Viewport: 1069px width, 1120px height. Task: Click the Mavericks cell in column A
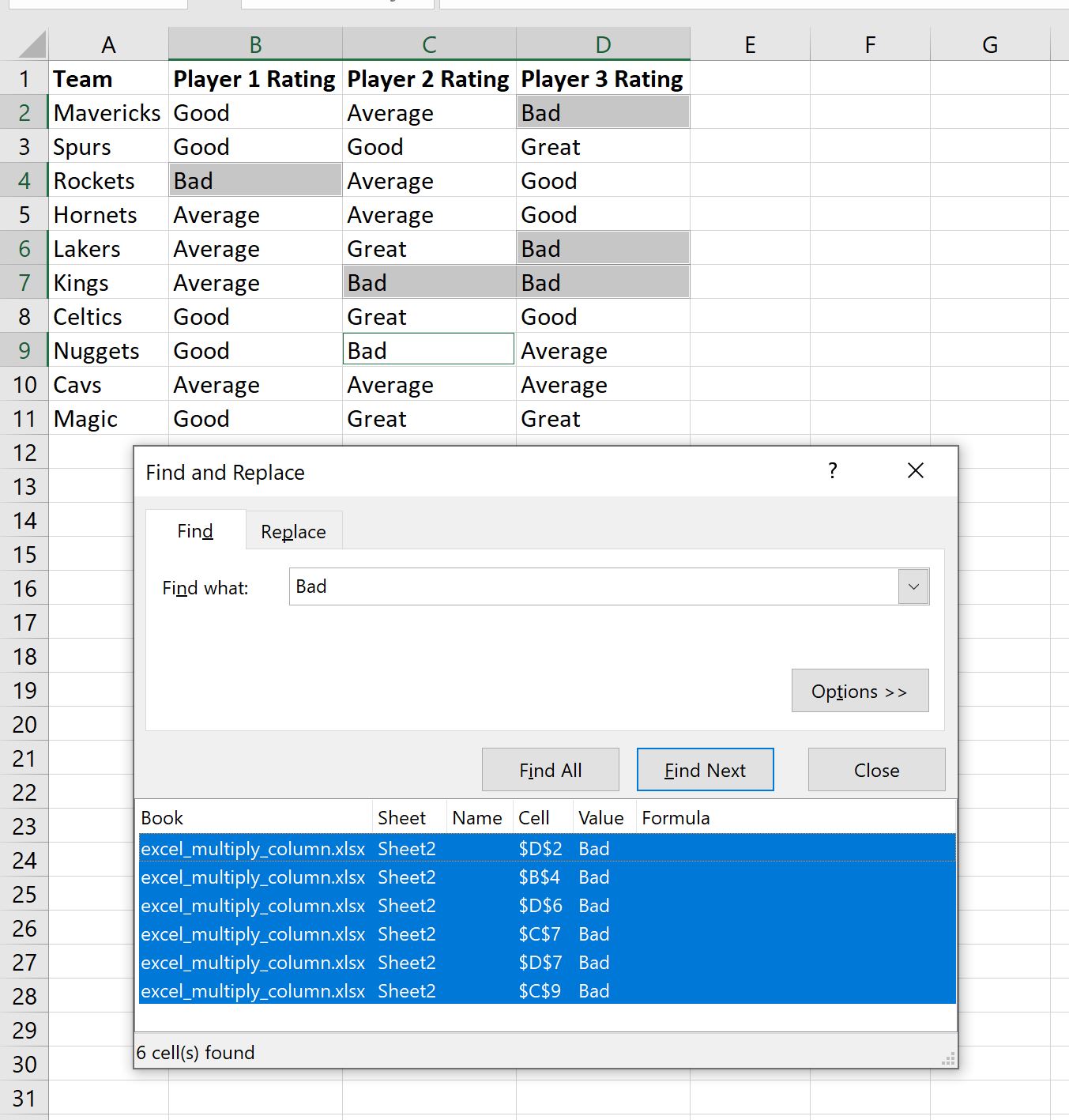click(x=108, y=112)
